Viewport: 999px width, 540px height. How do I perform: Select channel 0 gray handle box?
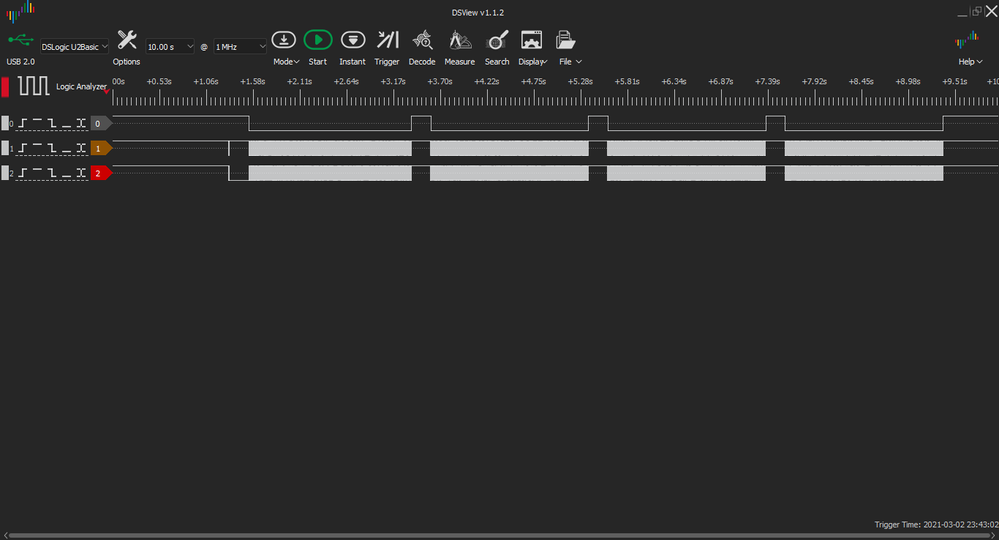point(5,124)
